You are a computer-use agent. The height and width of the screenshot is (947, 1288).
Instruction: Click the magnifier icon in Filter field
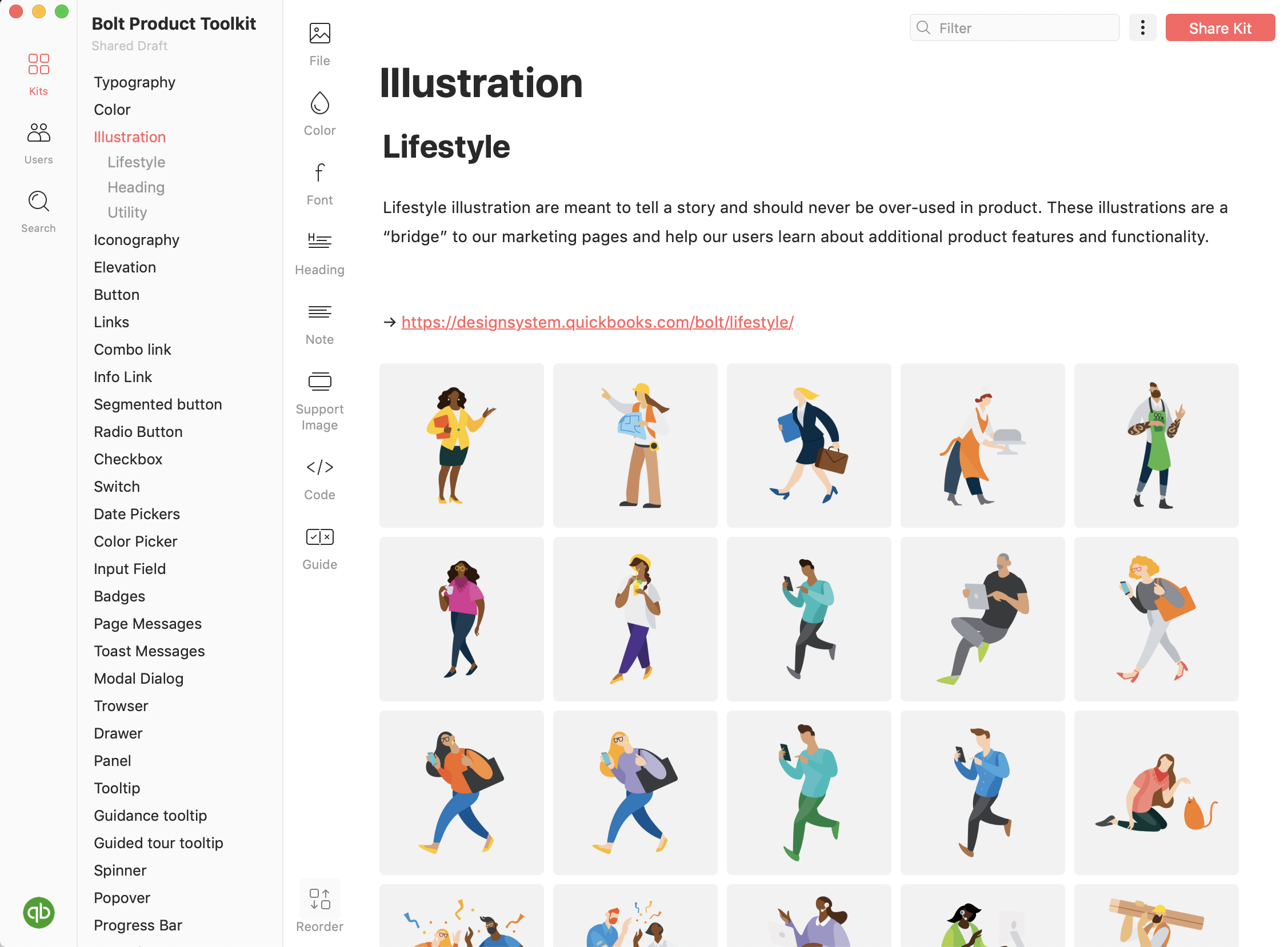point(923,27)
